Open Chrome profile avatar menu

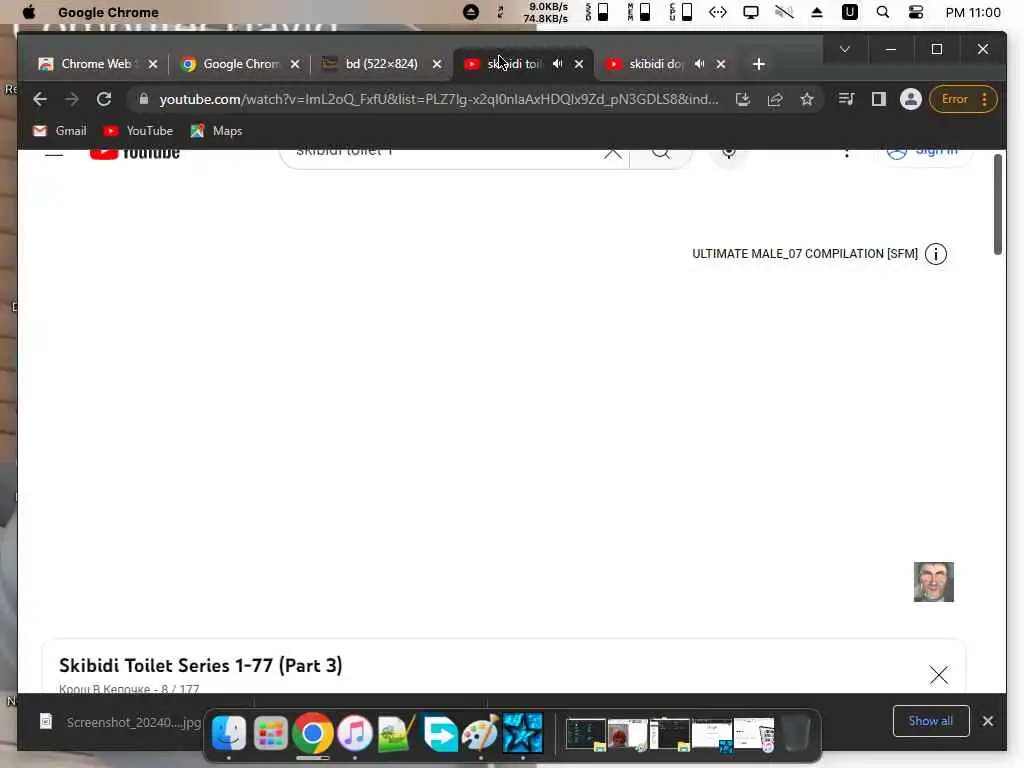[910, 99]
